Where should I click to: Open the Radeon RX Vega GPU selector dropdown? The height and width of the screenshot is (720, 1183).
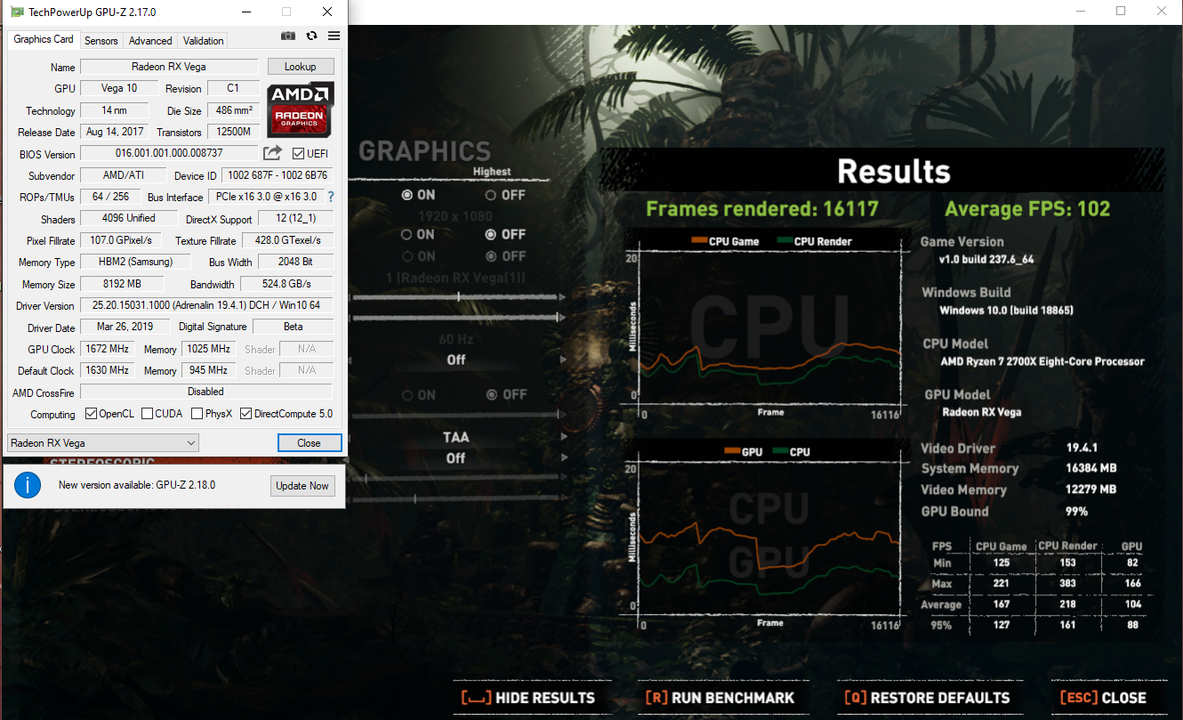pyautogui.click(x=103, y=443)
